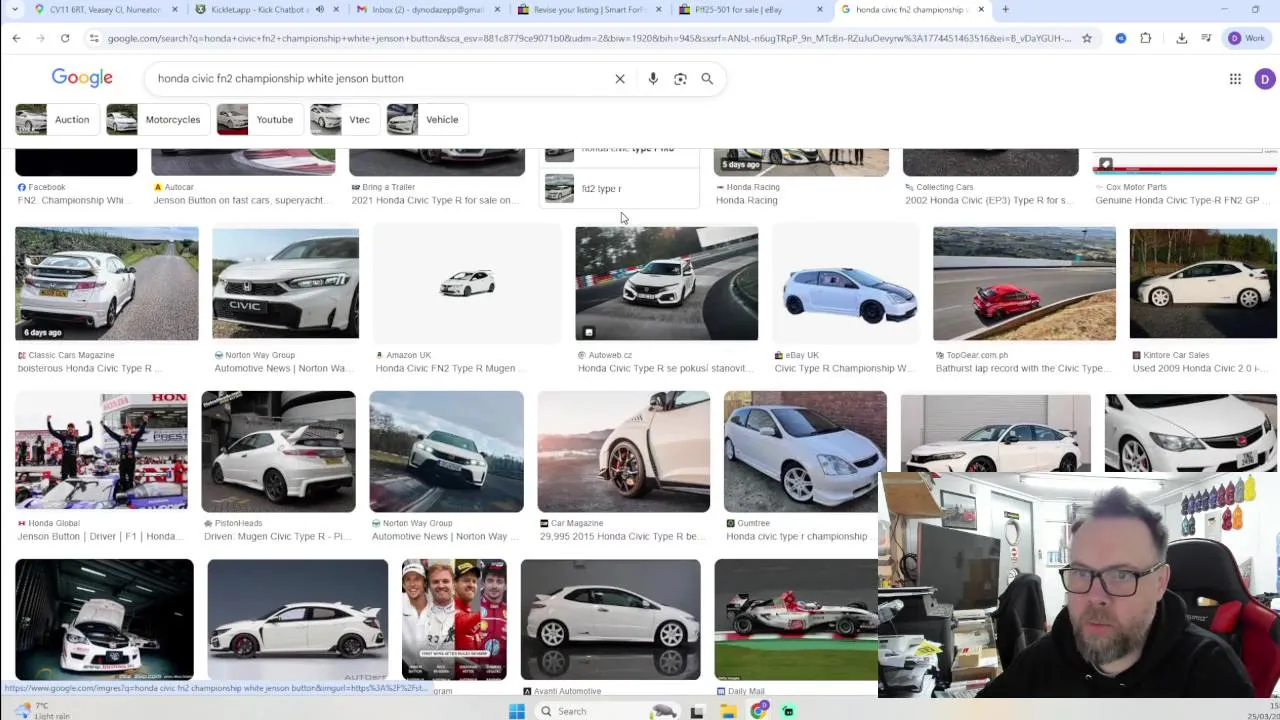
Task: View site information icon in address bar
Action: (94, 38)
